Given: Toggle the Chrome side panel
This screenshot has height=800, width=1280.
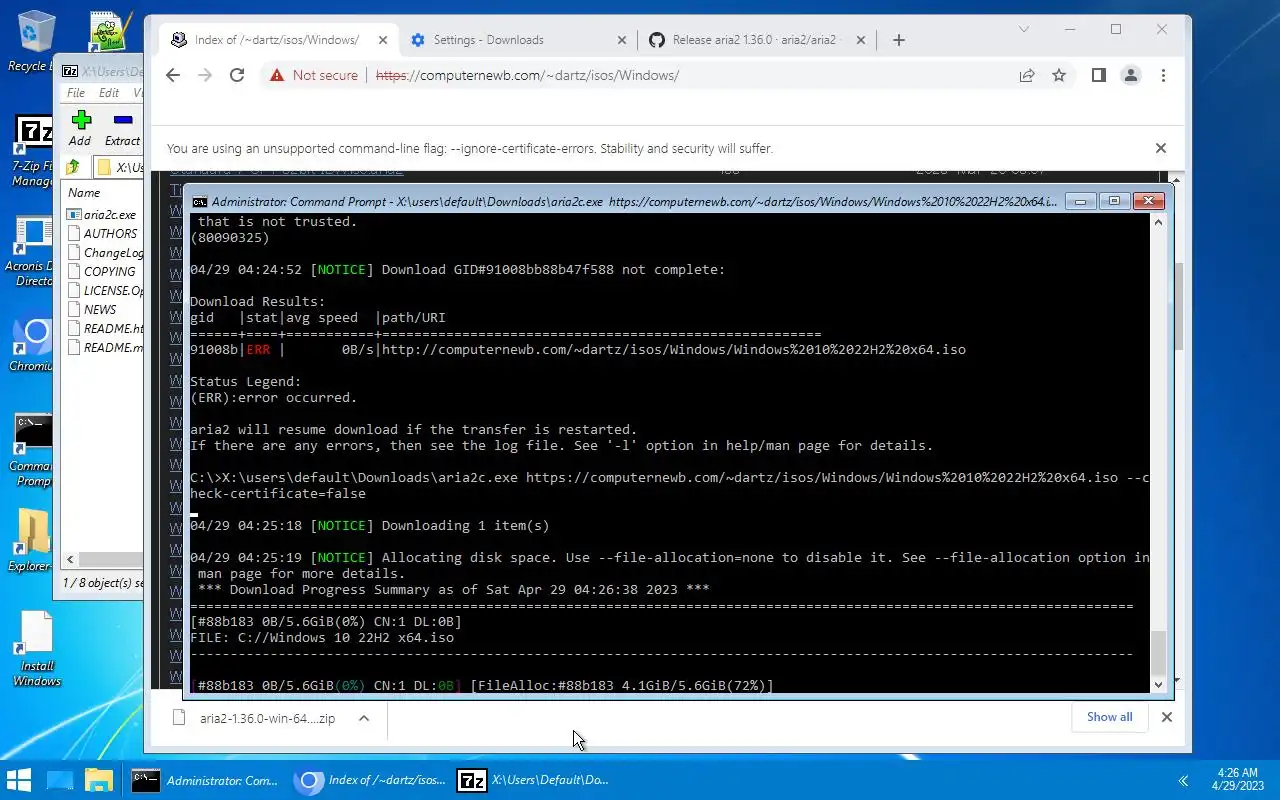Looking at the screenshot, I should tap(1098, 75).
